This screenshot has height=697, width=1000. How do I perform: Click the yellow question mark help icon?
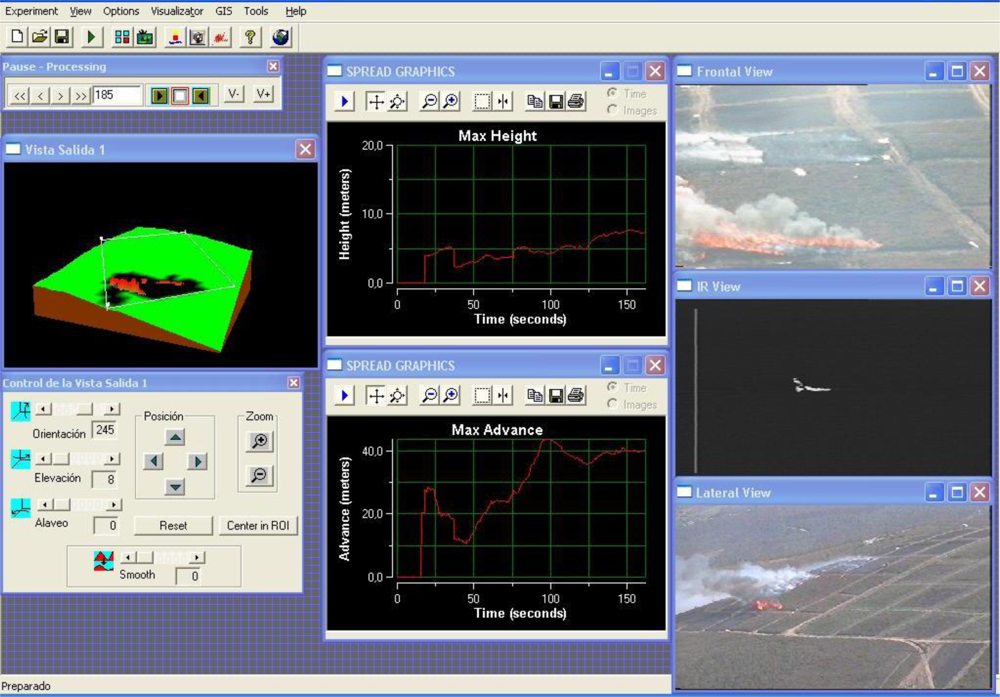pos(251,37)
